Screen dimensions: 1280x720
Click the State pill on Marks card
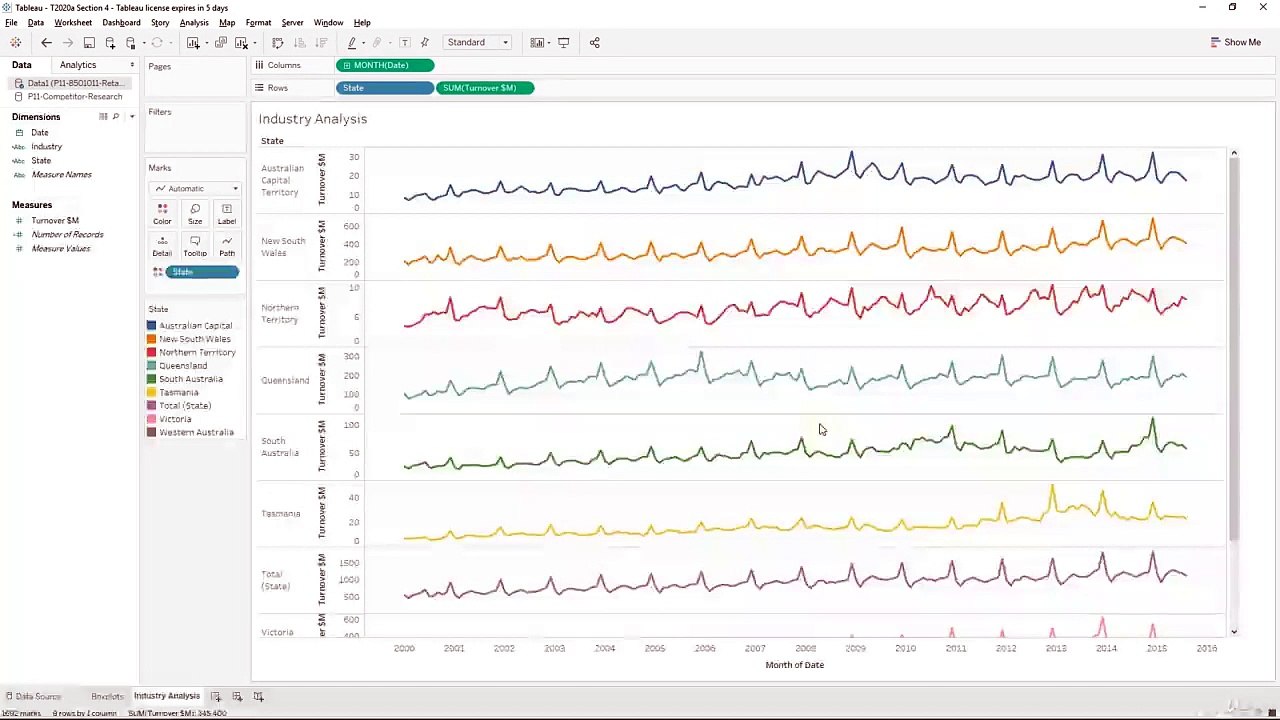[203, 272]
